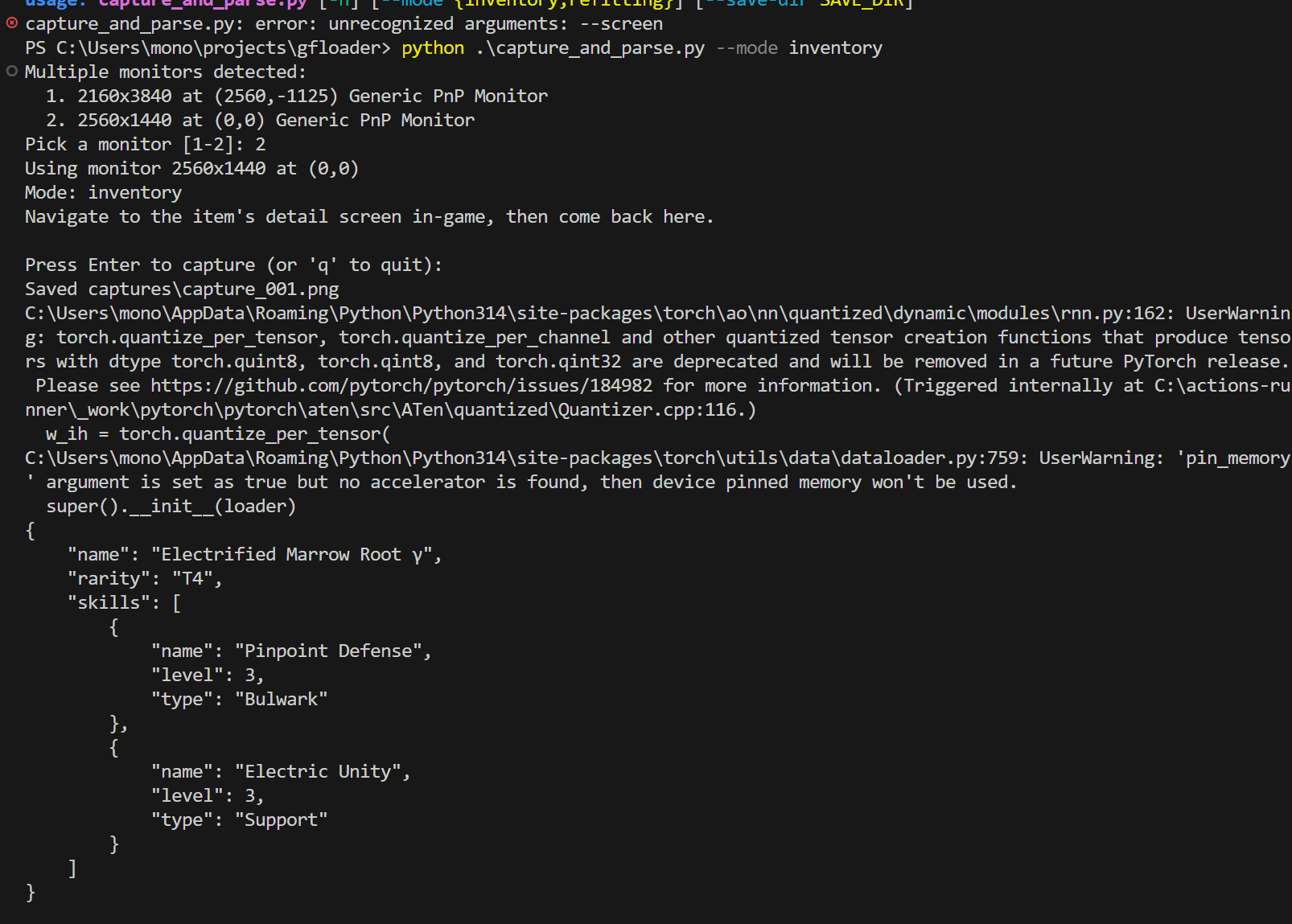Click the "Support" skill type value
Screen dimensions: 1292x924
point(281,820)
